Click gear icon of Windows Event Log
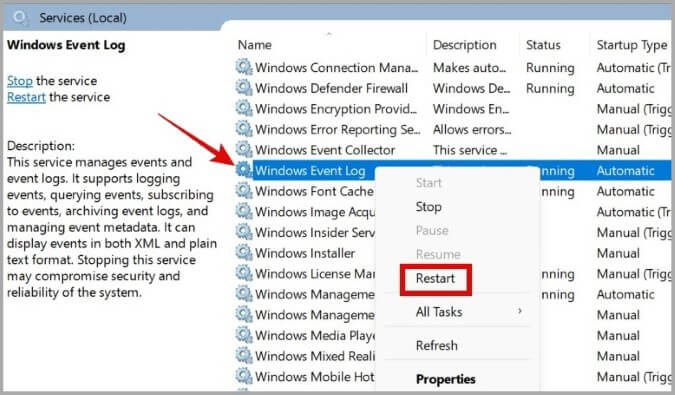 [x=244, y=170]
